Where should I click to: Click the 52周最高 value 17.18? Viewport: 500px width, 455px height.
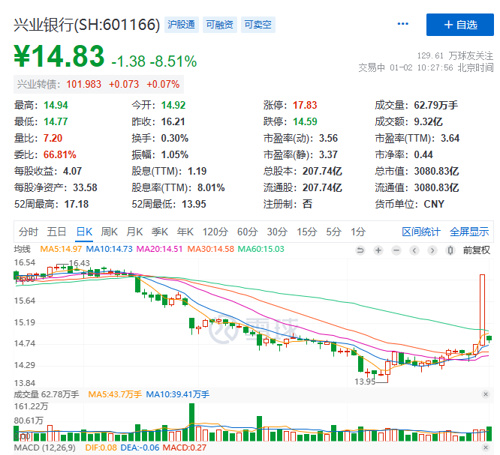[x=77, y=204]
